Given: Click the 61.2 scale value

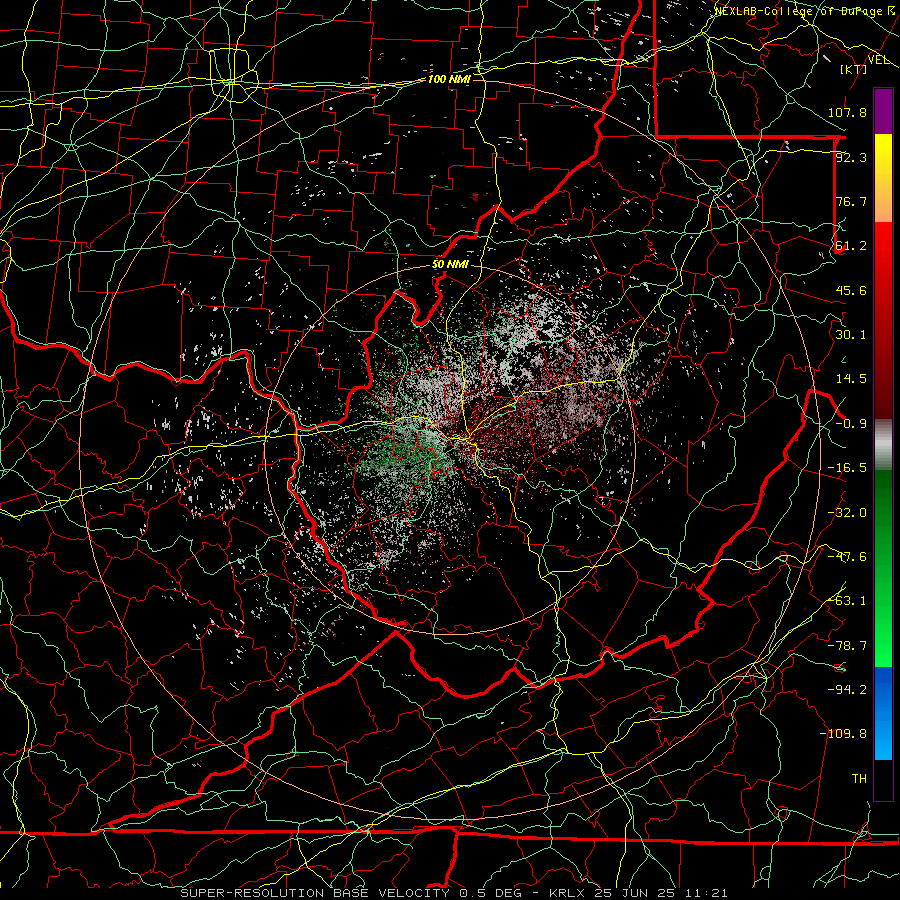Looking at the screenshot, I should click(x=851, y=246).
